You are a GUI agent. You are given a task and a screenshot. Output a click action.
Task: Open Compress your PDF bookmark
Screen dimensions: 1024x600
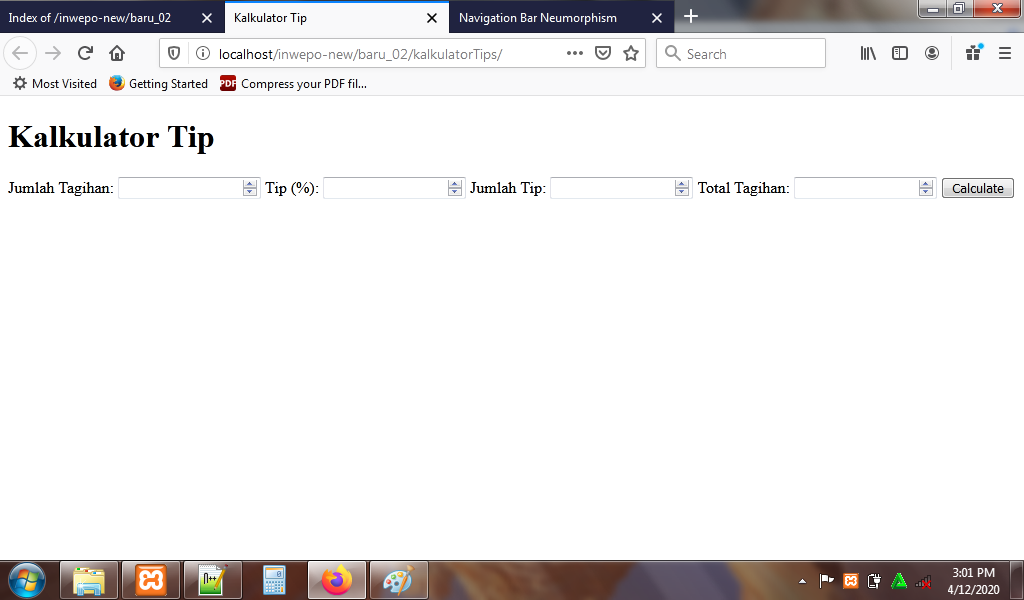[294, 84]
